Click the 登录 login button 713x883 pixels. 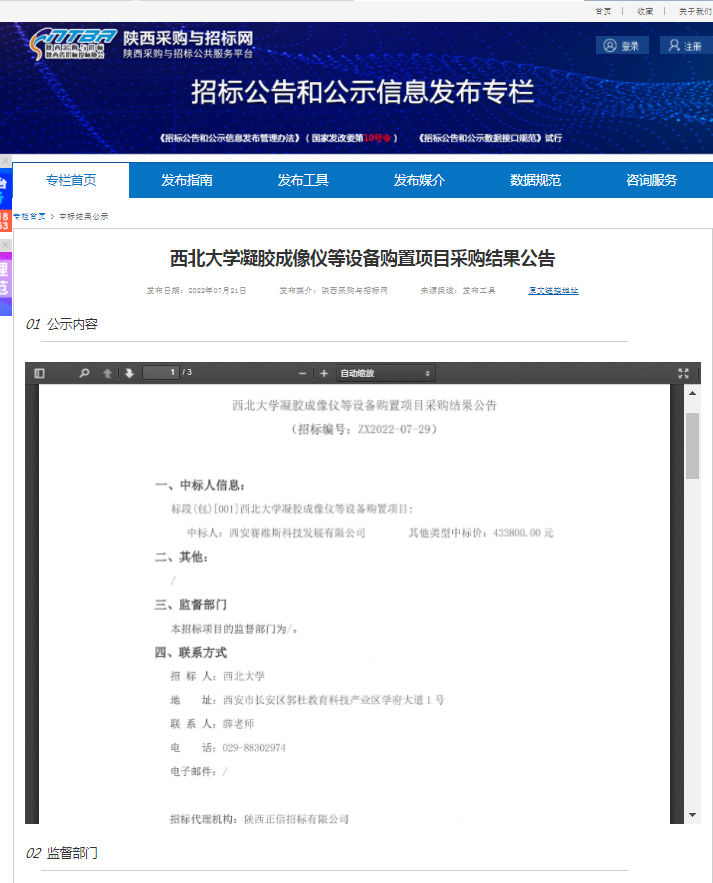(622, 46)
